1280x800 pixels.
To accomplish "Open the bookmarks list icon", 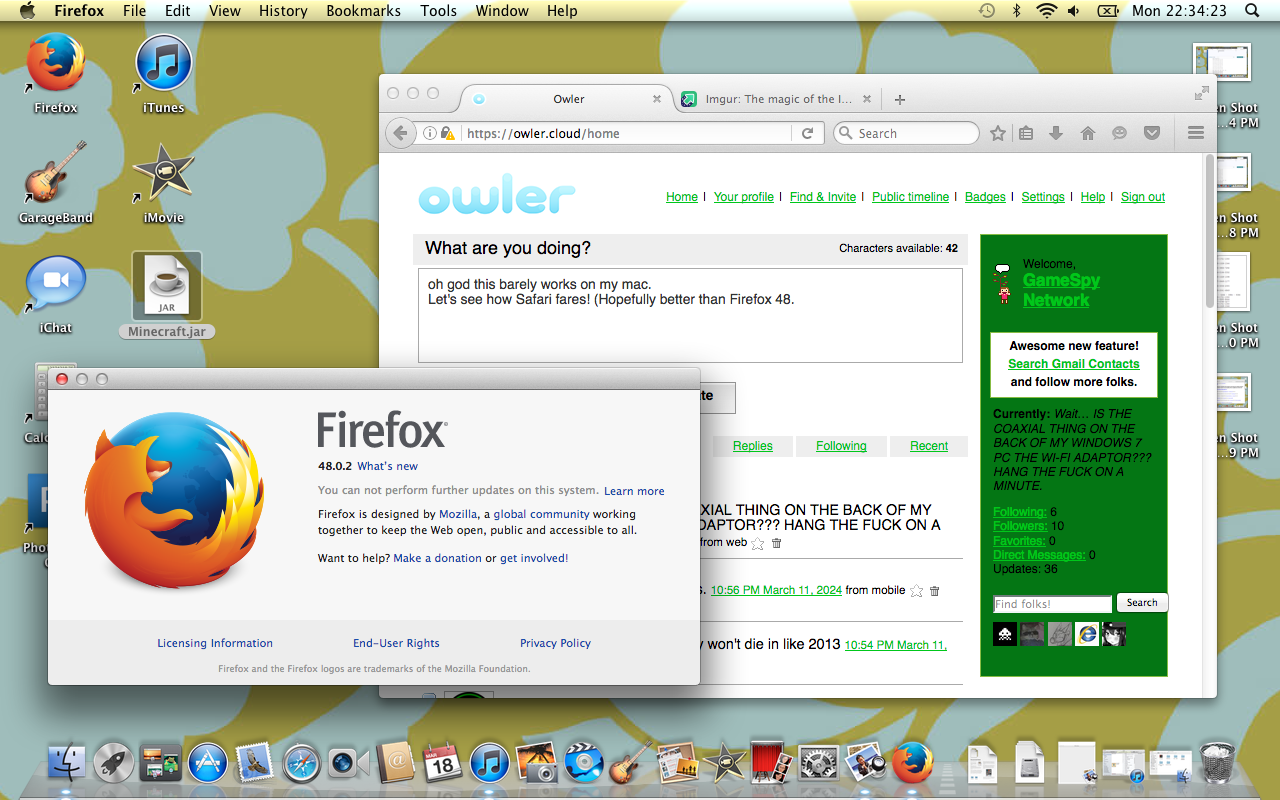I will coord(1026,133).
